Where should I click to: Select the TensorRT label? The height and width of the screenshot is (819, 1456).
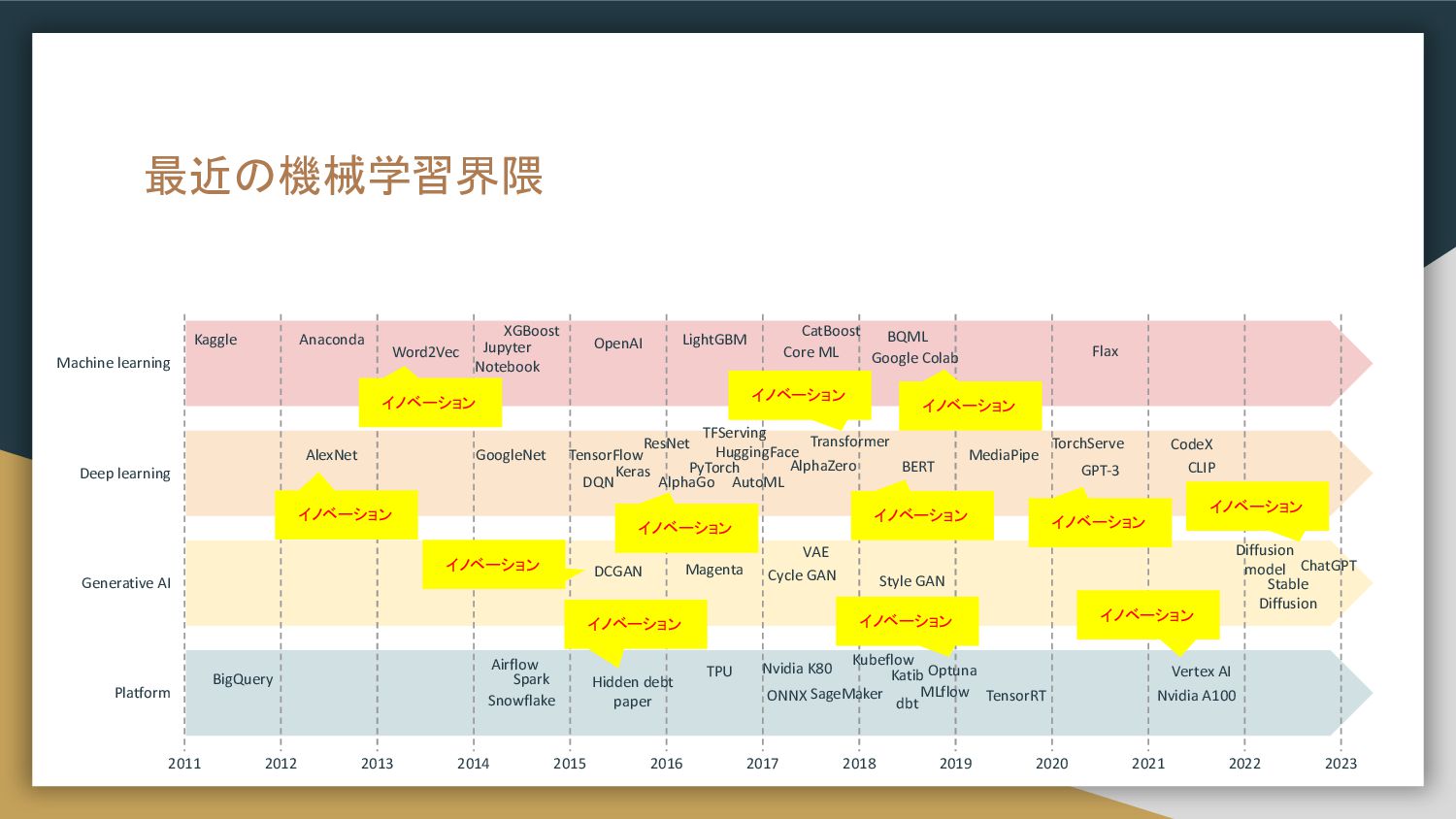tap(1015, 696)
